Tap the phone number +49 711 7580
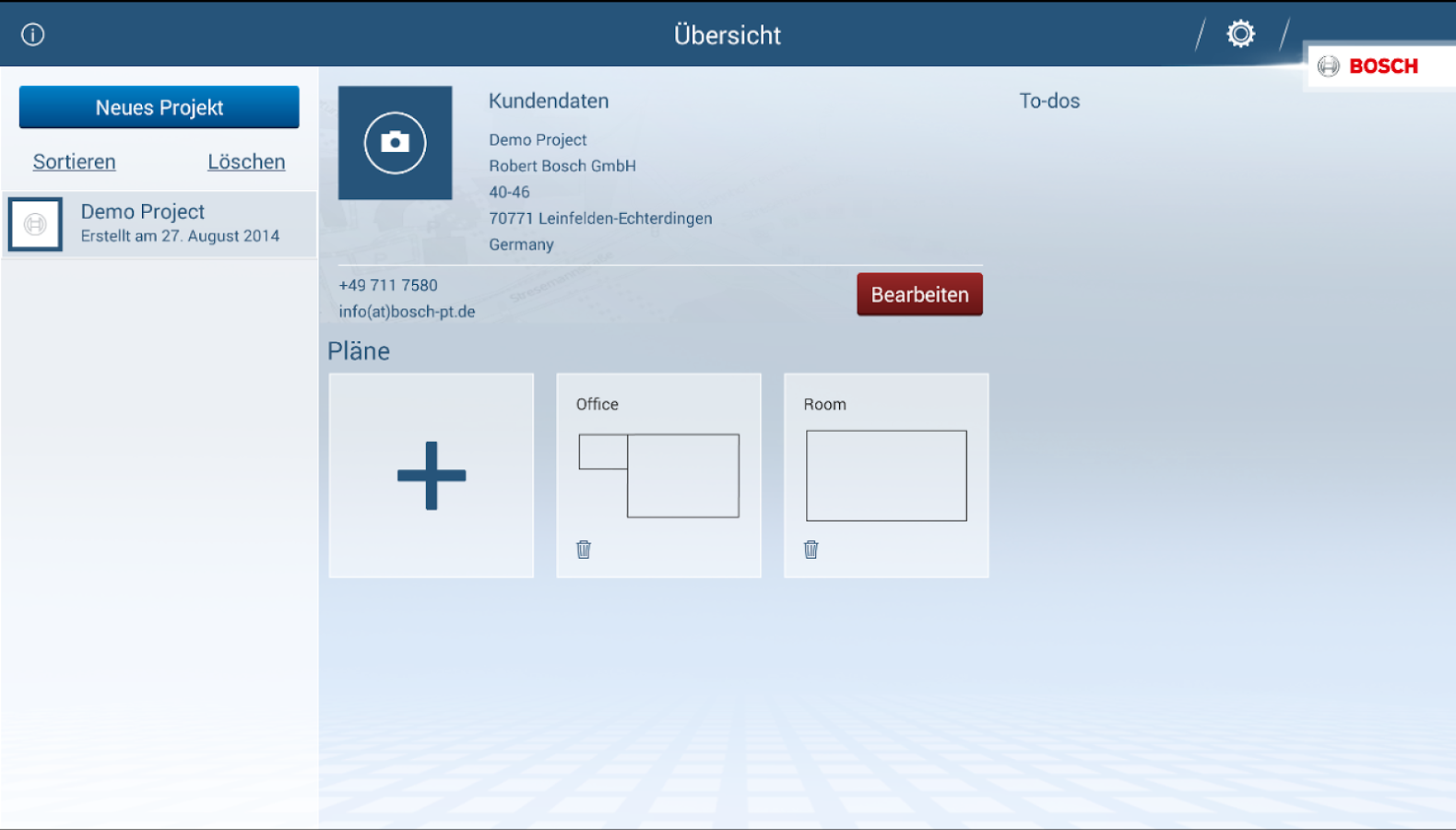 coord(388,286)
